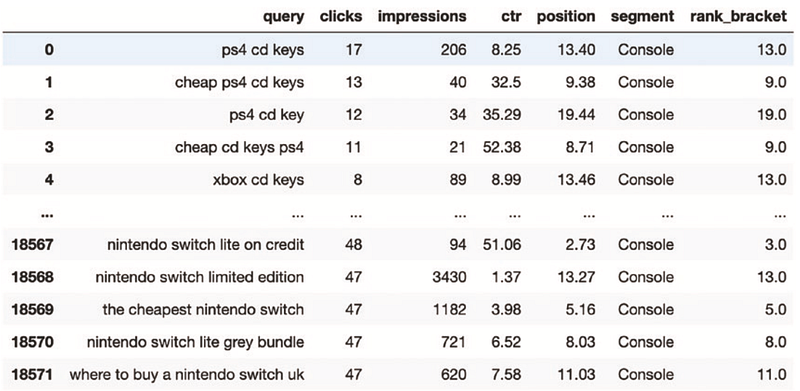Select the xbox cd keys cell
Image resolution: width=800 pixels, height=391 pixels.
(x=259, y=180)
